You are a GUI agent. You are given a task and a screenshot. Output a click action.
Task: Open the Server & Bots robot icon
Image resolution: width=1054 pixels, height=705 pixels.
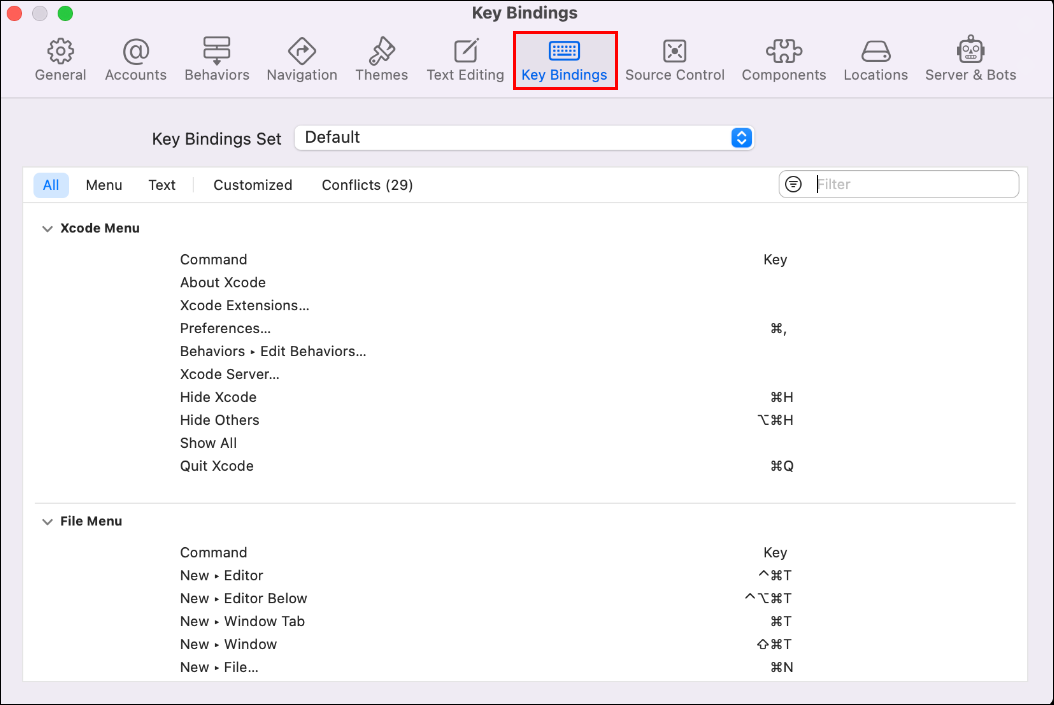coord(971,50)
